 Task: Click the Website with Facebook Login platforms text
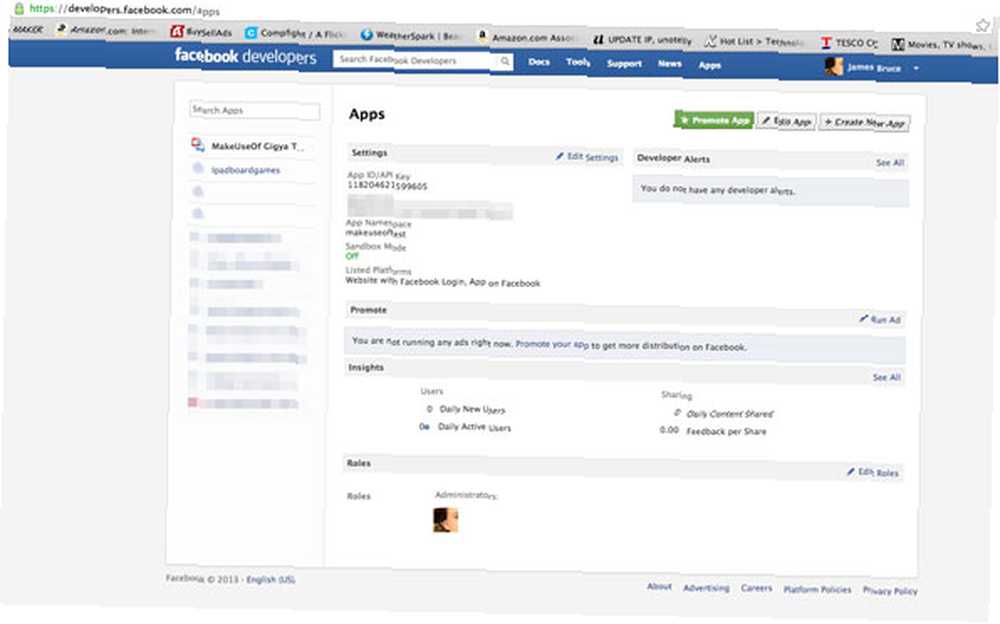pos(443,281)
